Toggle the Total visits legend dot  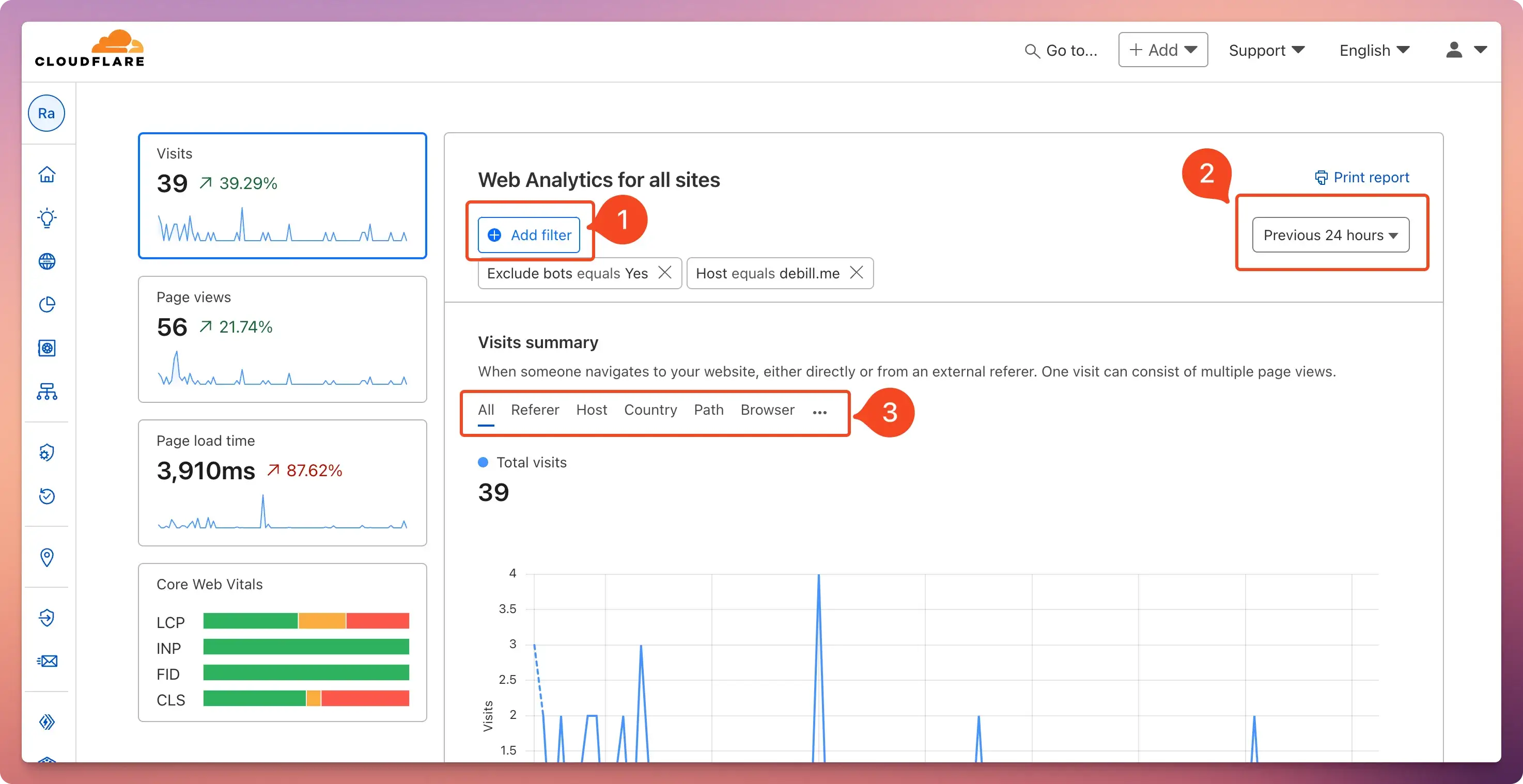(x=483, y=462)
